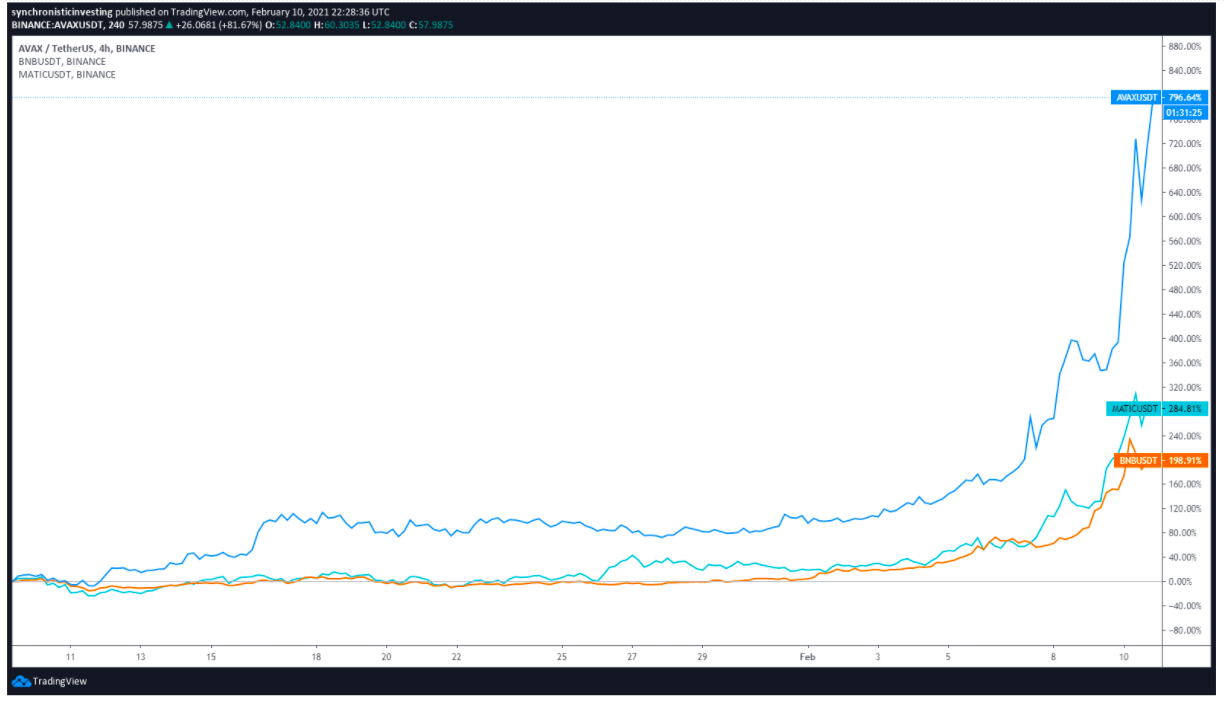Select the AVAX / TetherUS legend entry
Image resolution: width=1224 pixels, height=703 pixels.
pos(87,48)
